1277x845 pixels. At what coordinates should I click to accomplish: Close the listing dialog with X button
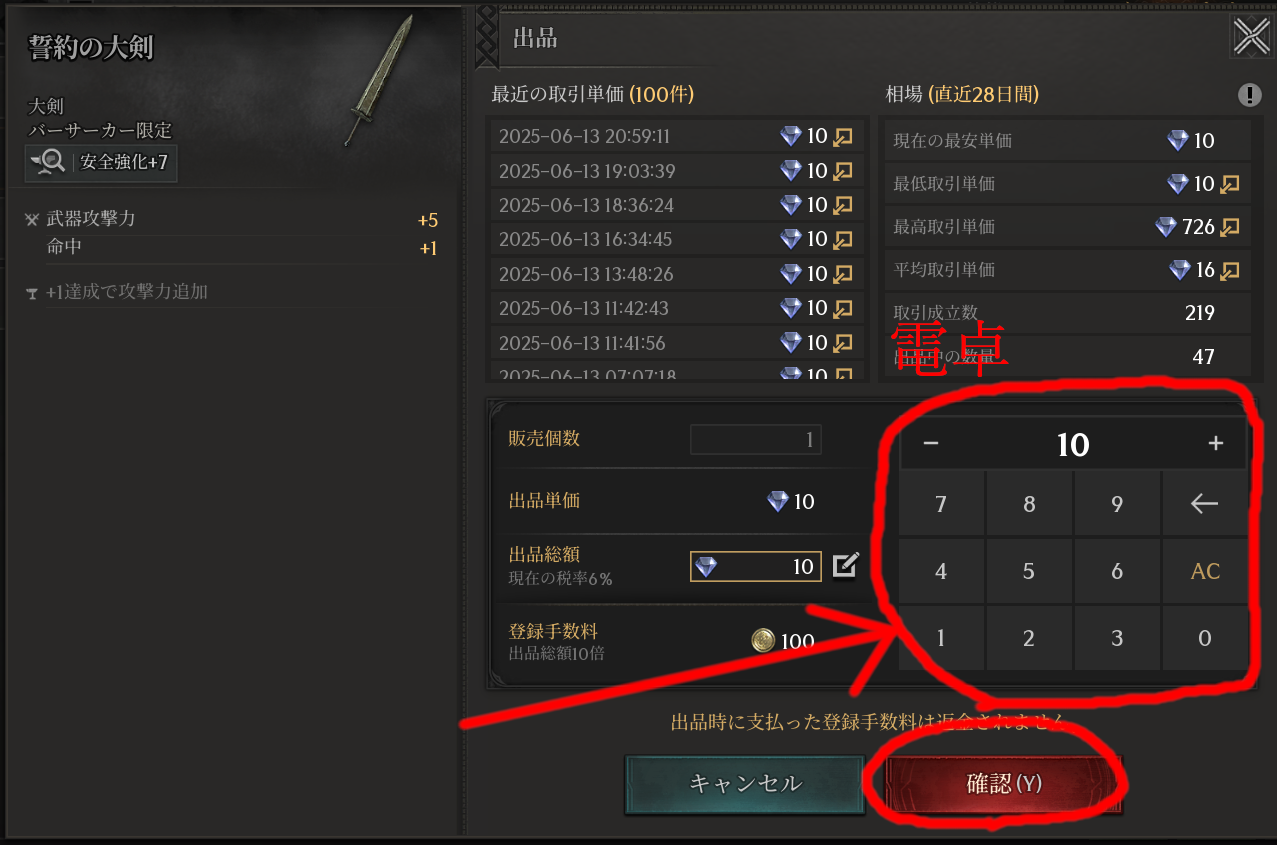tap(1252, 38)
